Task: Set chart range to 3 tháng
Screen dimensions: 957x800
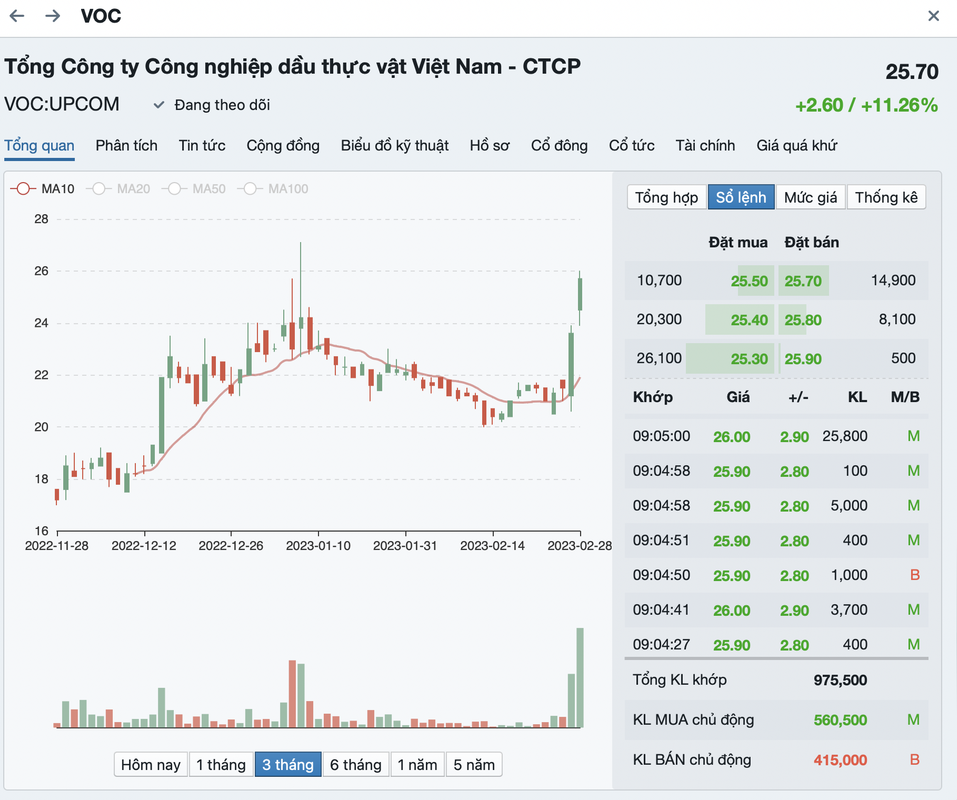Action: pyautogui.click(x=288, y=765)
